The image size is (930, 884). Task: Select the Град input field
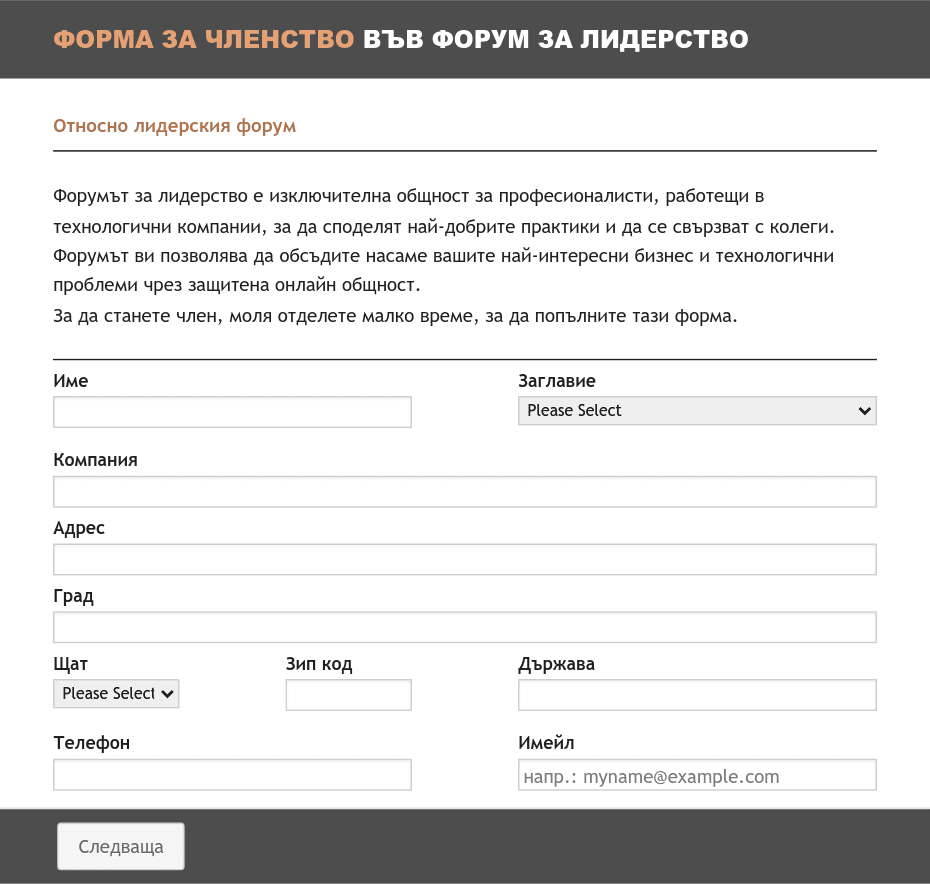pos(464,627)
